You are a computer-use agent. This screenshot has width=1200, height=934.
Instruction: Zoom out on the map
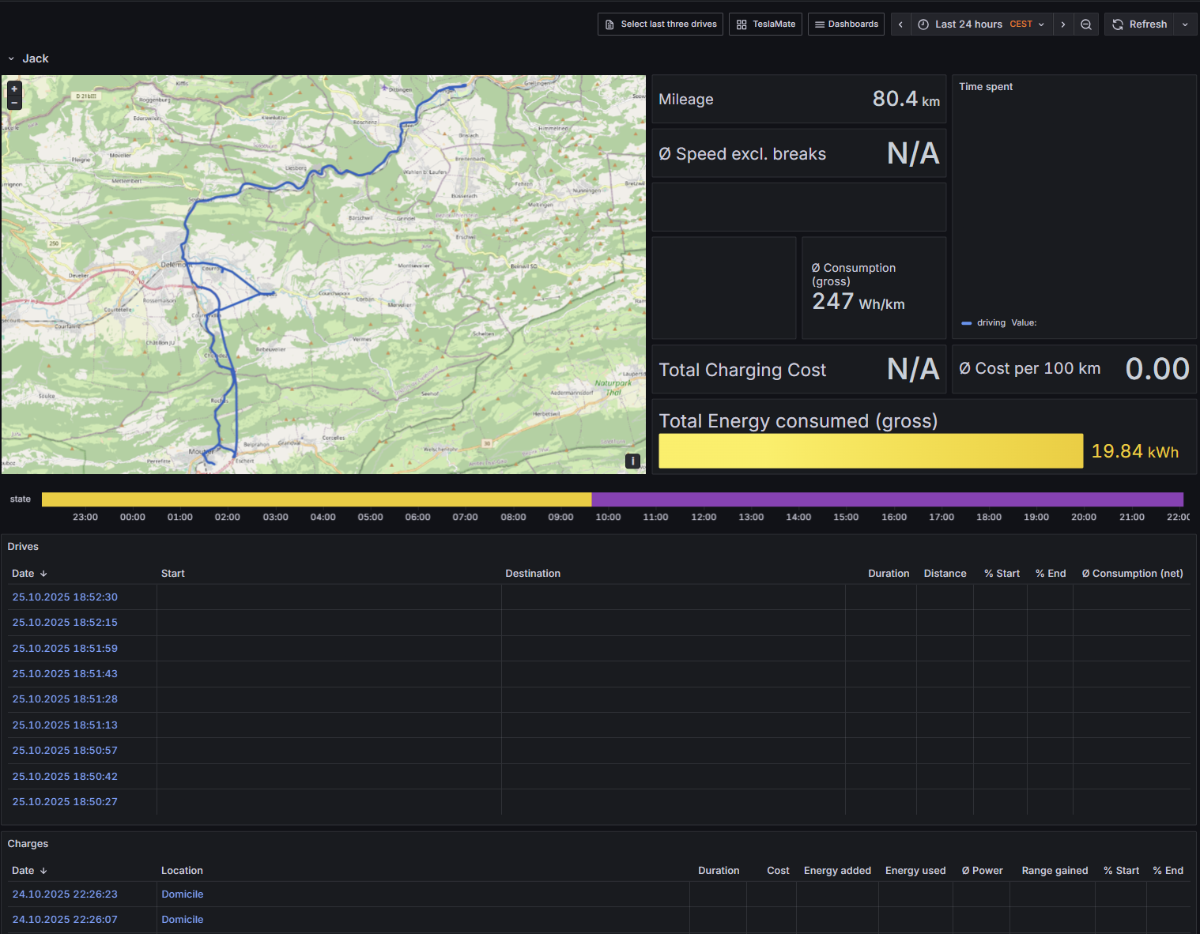[x=14, y=103]
